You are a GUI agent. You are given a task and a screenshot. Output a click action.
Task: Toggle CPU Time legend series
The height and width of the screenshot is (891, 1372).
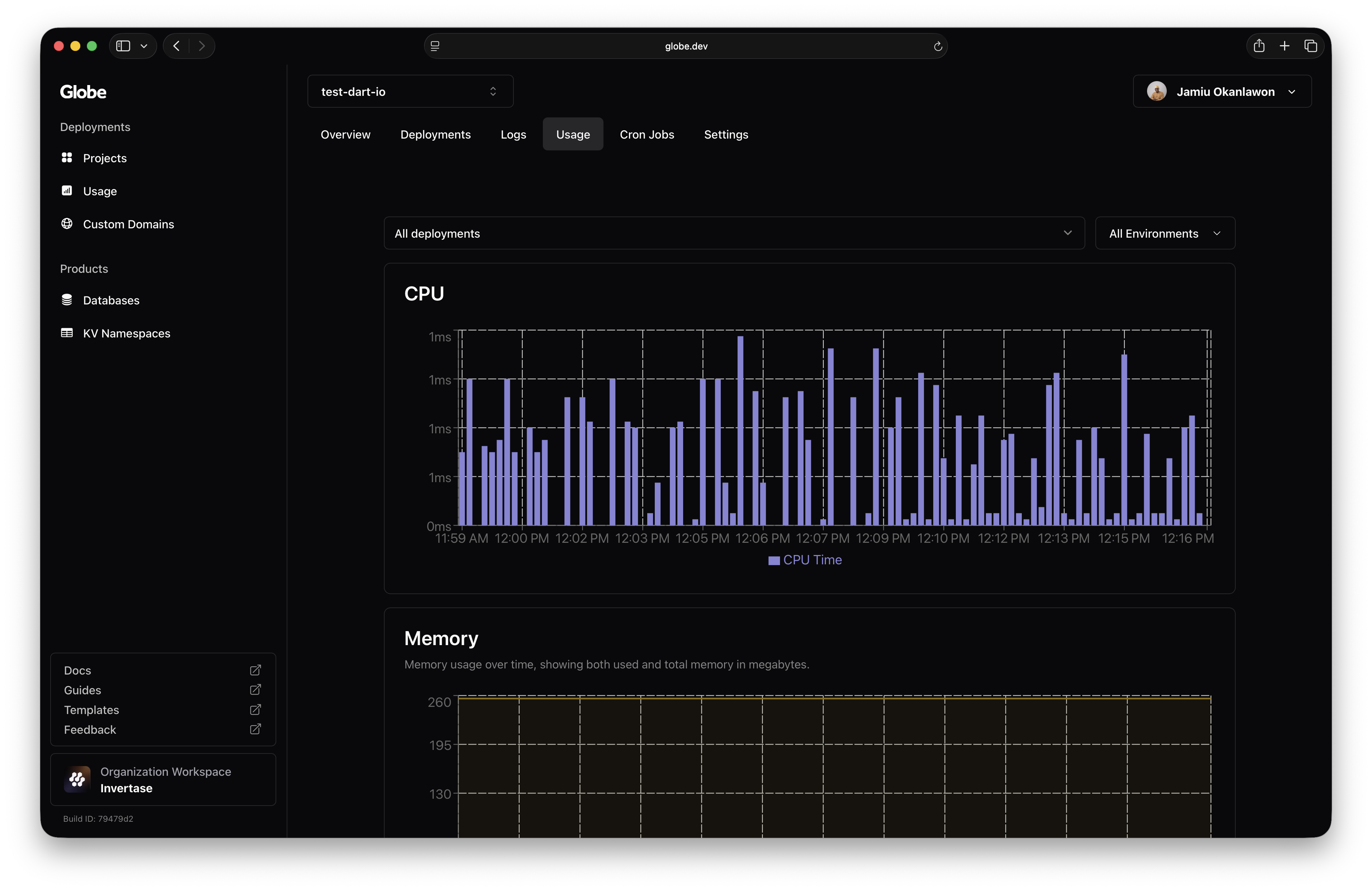[805, 560]
